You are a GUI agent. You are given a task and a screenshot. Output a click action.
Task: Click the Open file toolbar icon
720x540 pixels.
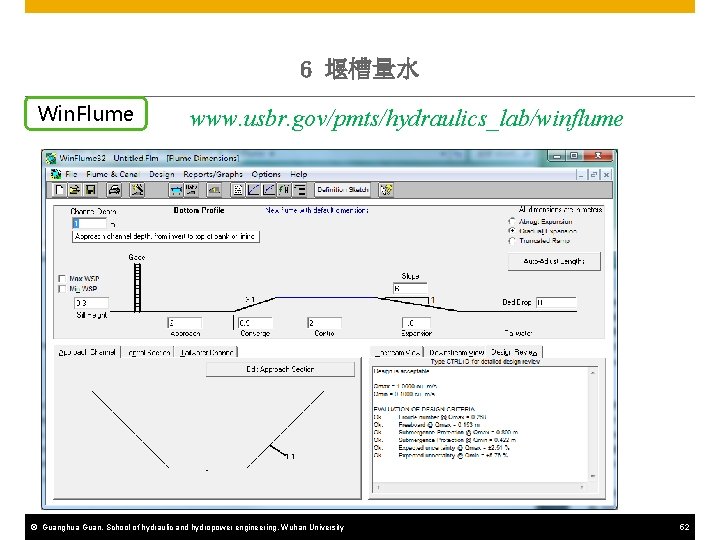click(x=74, y=190)
